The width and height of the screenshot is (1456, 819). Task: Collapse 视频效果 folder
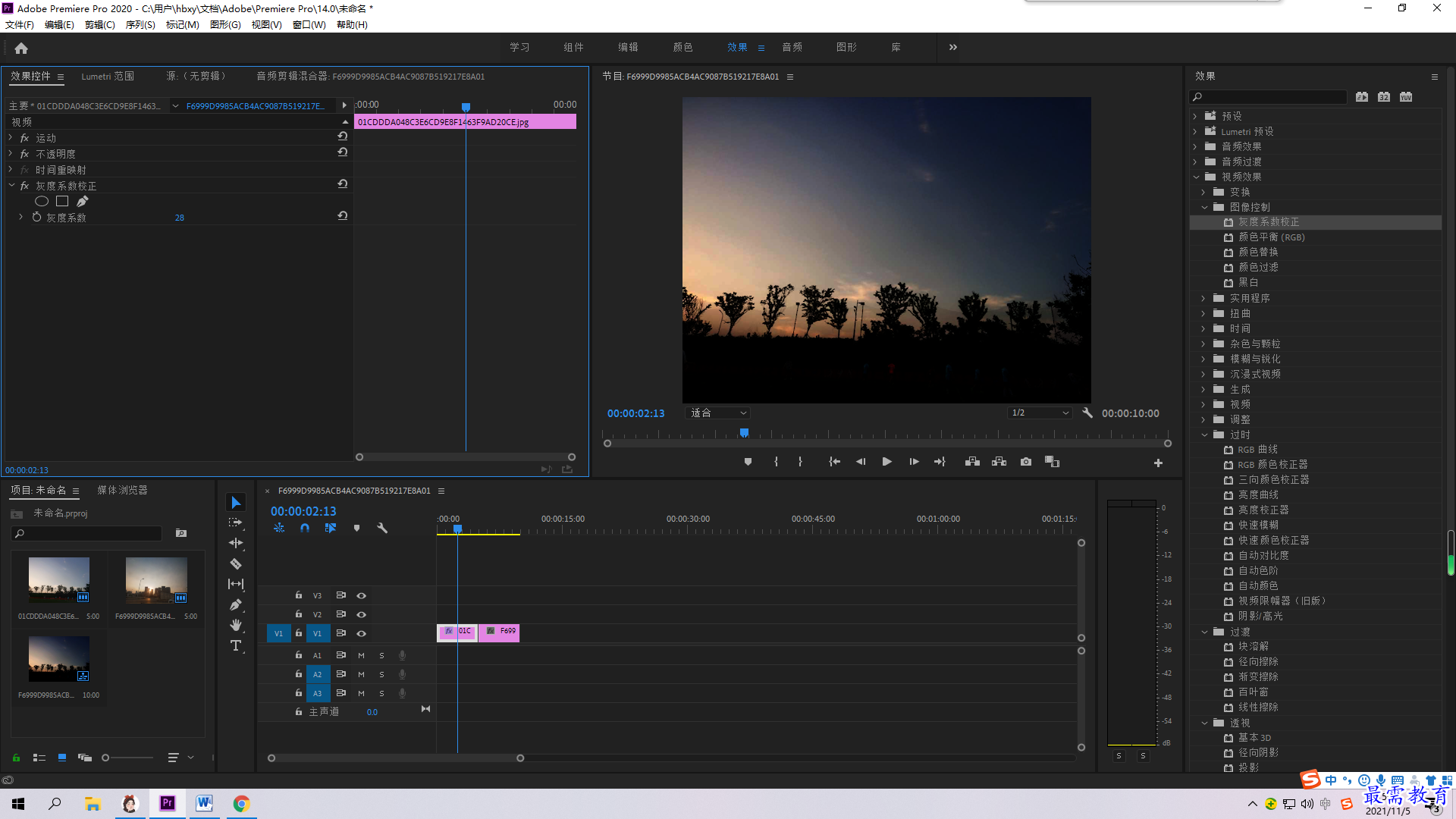1197,177
